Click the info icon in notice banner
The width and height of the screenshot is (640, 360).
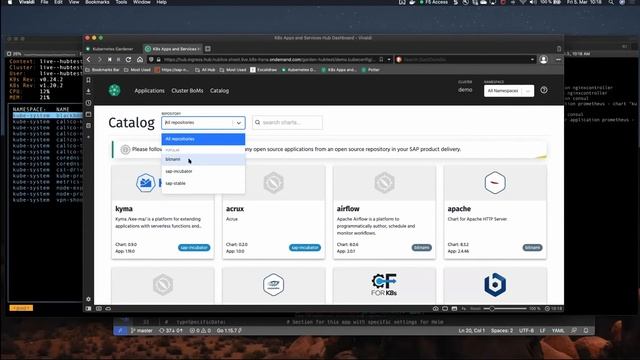point(125,149)
